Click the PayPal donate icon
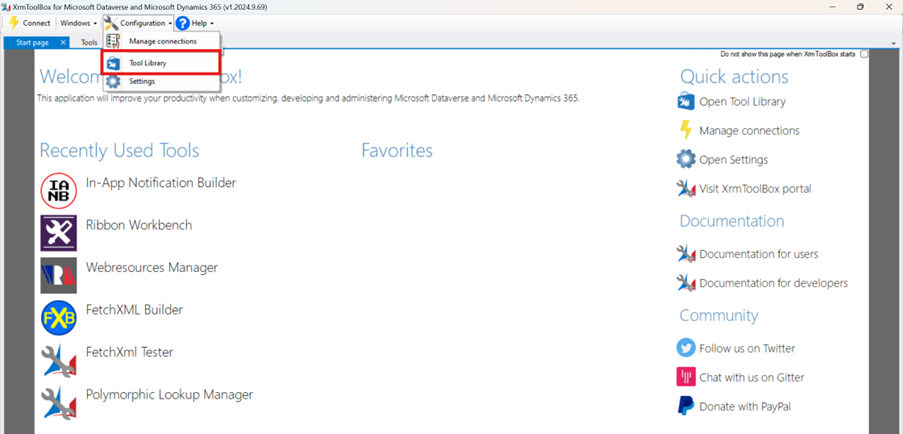 tap(686, 406)
